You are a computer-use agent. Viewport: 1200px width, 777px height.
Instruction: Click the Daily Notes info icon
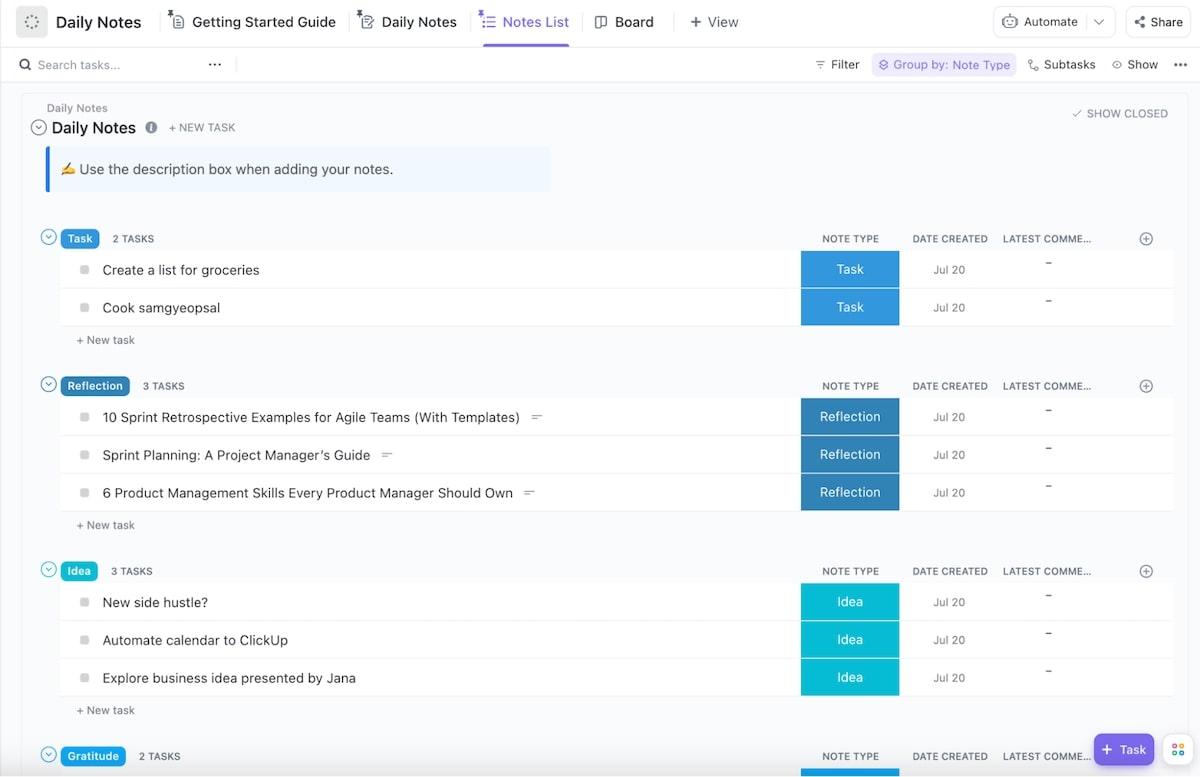(x=151, y=128)
